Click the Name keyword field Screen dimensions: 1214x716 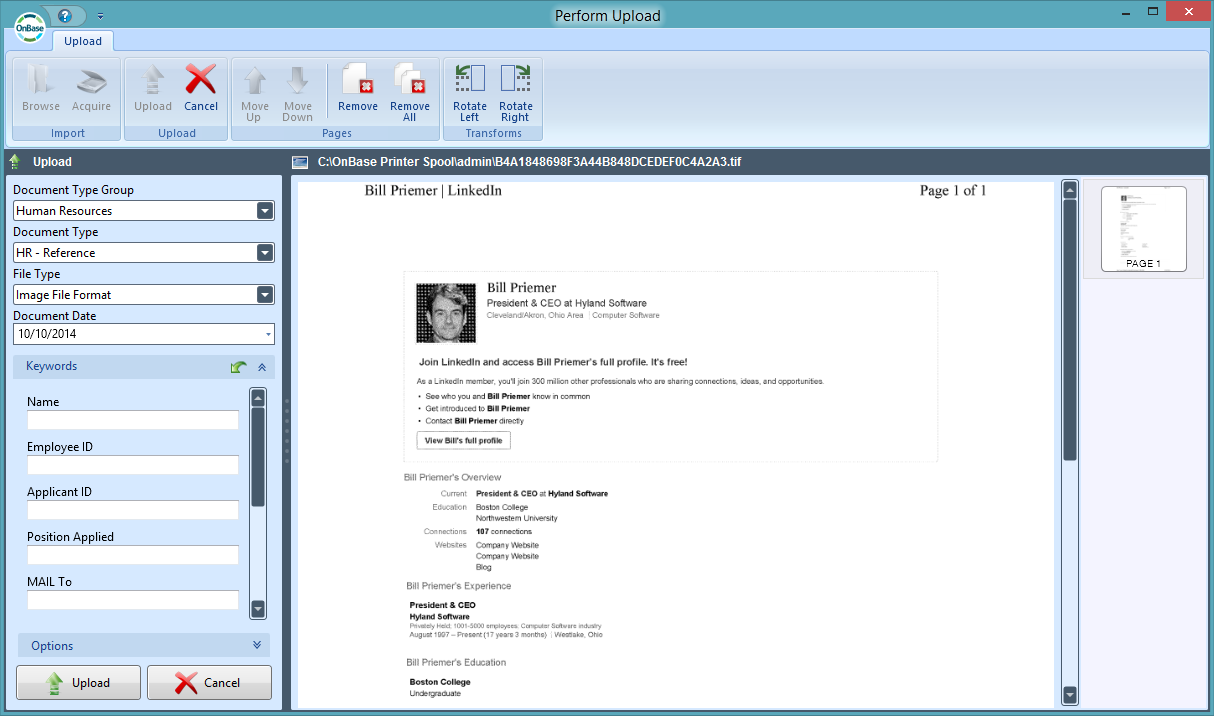[x=133, y=420]
